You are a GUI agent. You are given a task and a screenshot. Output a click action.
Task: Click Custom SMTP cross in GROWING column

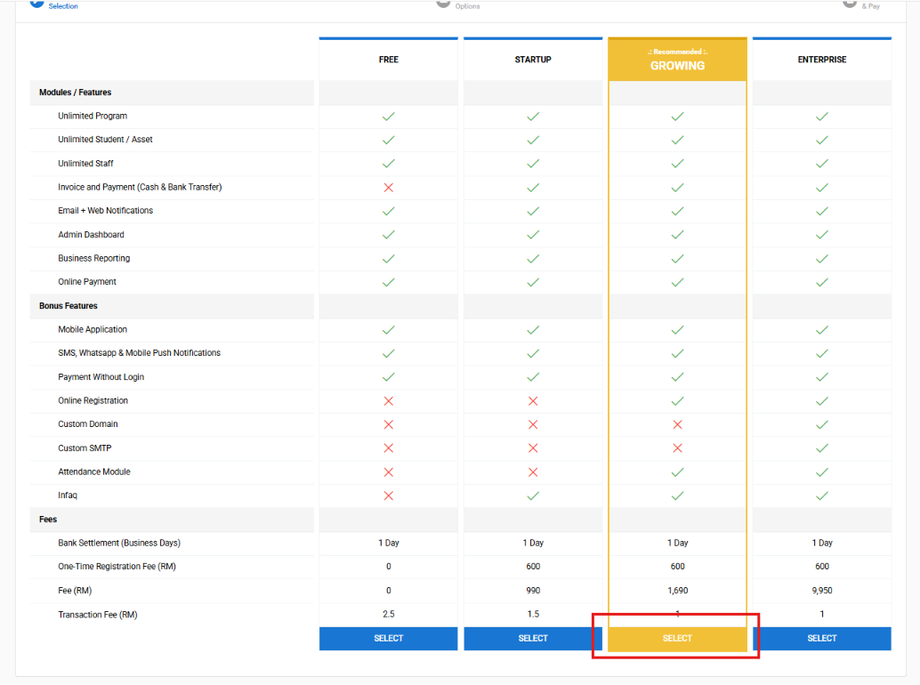click(x=678, y=448)
